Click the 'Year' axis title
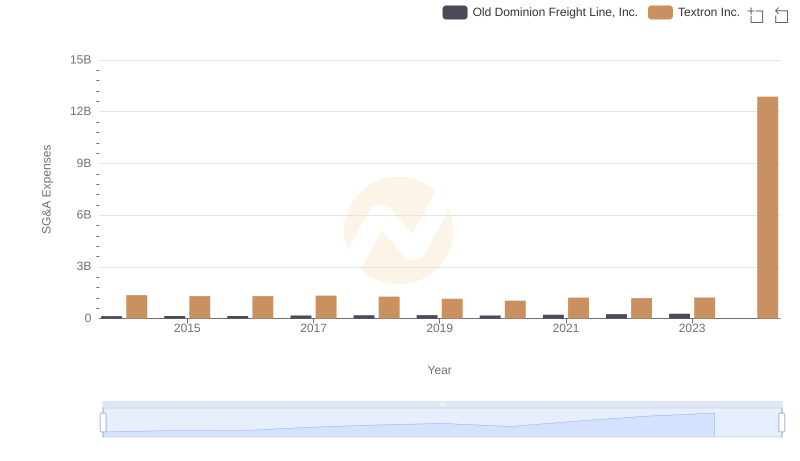The width and height of the screenshot is (800, 461). click(439, 370)
